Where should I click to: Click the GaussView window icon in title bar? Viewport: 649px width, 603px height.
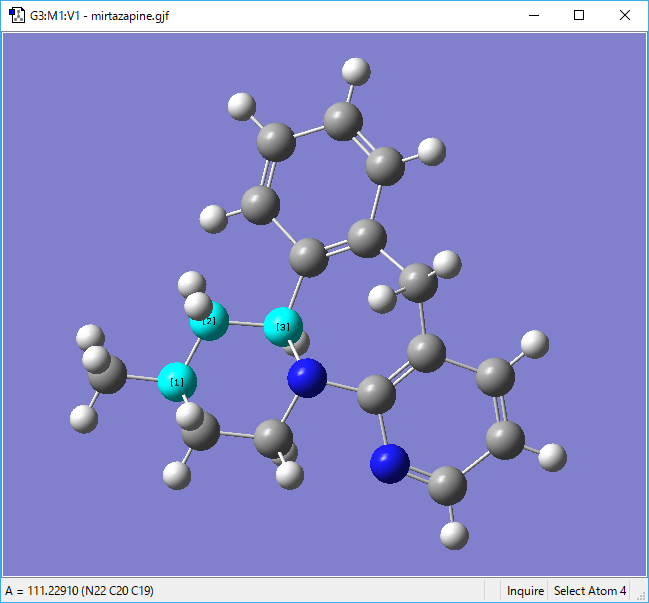17,16
